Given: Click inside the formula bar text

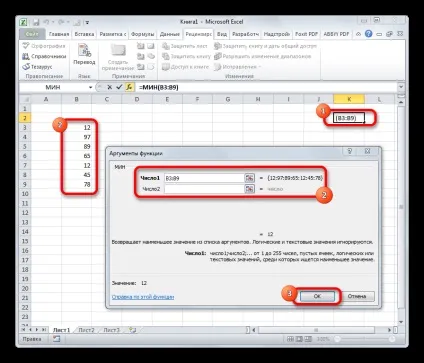Looking at the screenshot, I should click(159, 87).
